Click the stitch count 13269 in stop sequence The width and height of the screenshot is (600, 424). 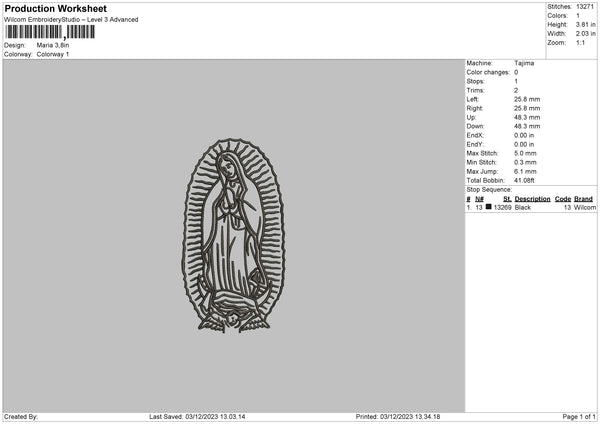point(502,207)
